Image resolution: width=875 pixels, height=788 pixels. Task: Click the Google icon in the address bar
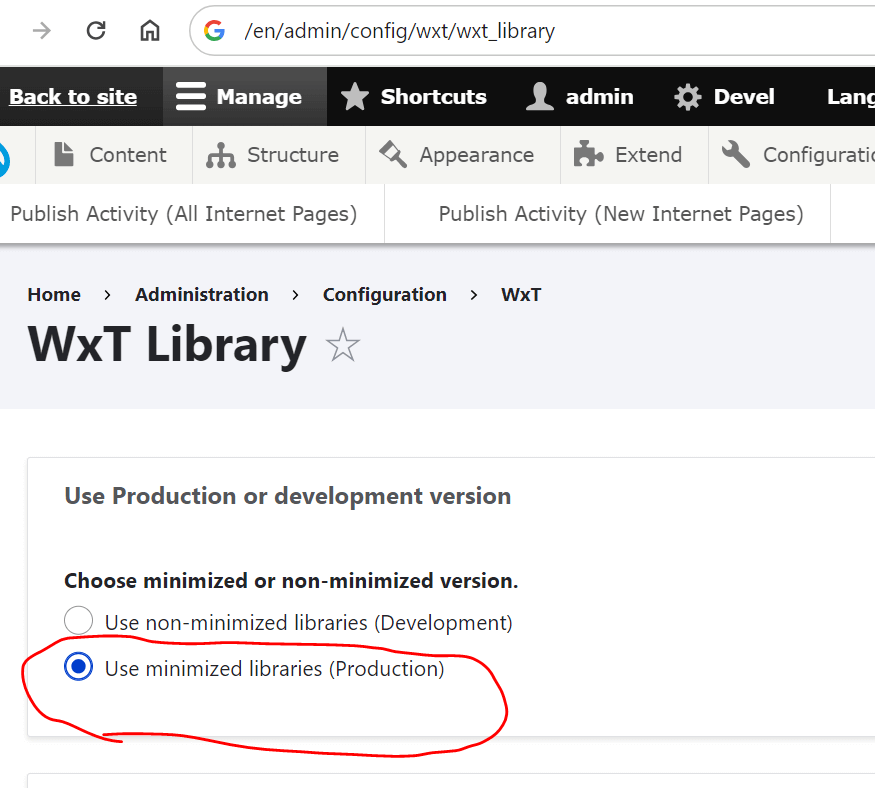coord(214,31)
